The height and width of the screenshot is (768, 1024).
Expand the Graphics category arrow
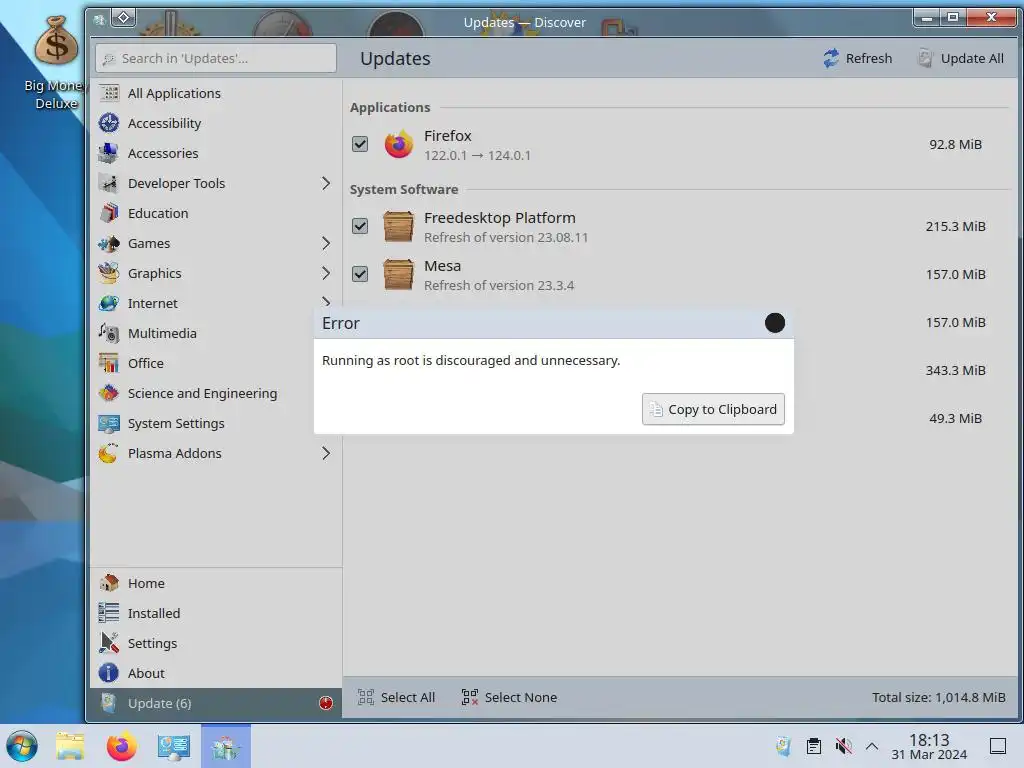tap(326, 274)
